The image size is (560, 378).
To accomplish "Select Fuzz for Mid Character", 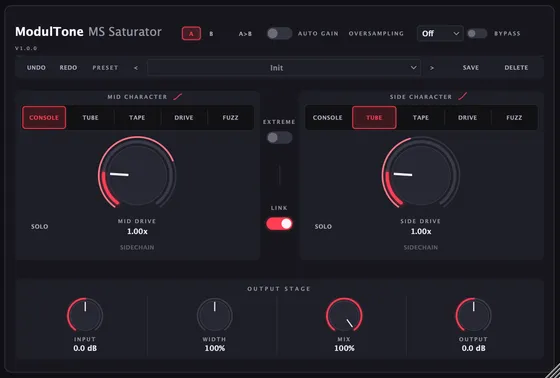I will click(x=230, y=118).
